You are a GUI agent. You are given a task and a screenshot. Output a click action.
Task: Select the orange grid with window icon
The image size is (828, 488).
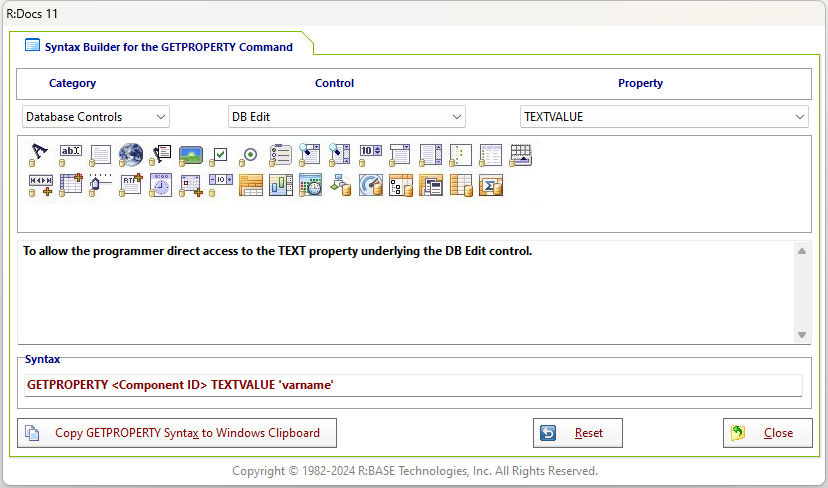pyautogui.click(x=431, y=185)
